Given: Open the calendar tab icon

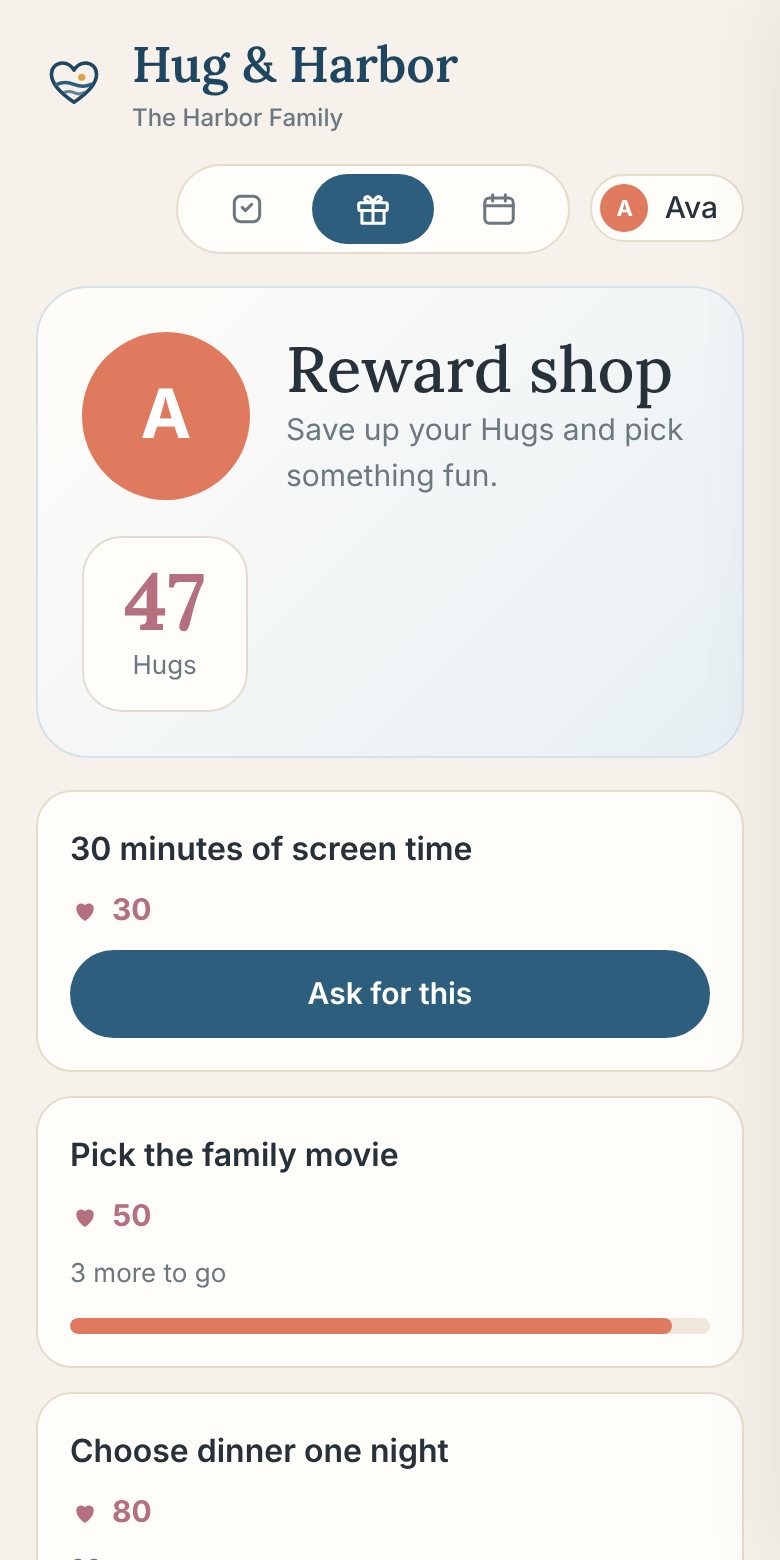Looking at the screenshot, I should (499, 209).
